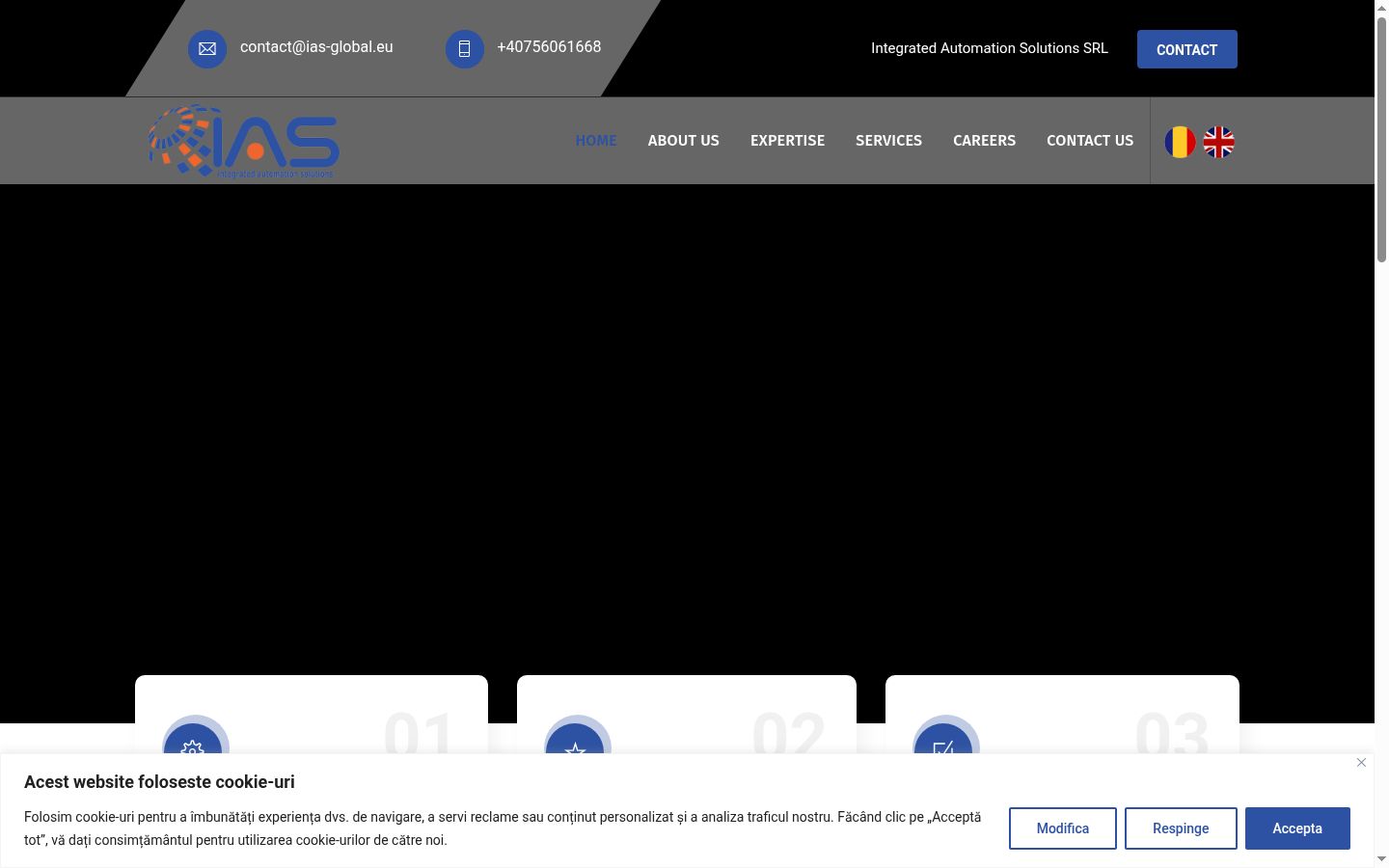Click the Modifica cookie button
This screenshot has height=868, width=1389.
1063,828
